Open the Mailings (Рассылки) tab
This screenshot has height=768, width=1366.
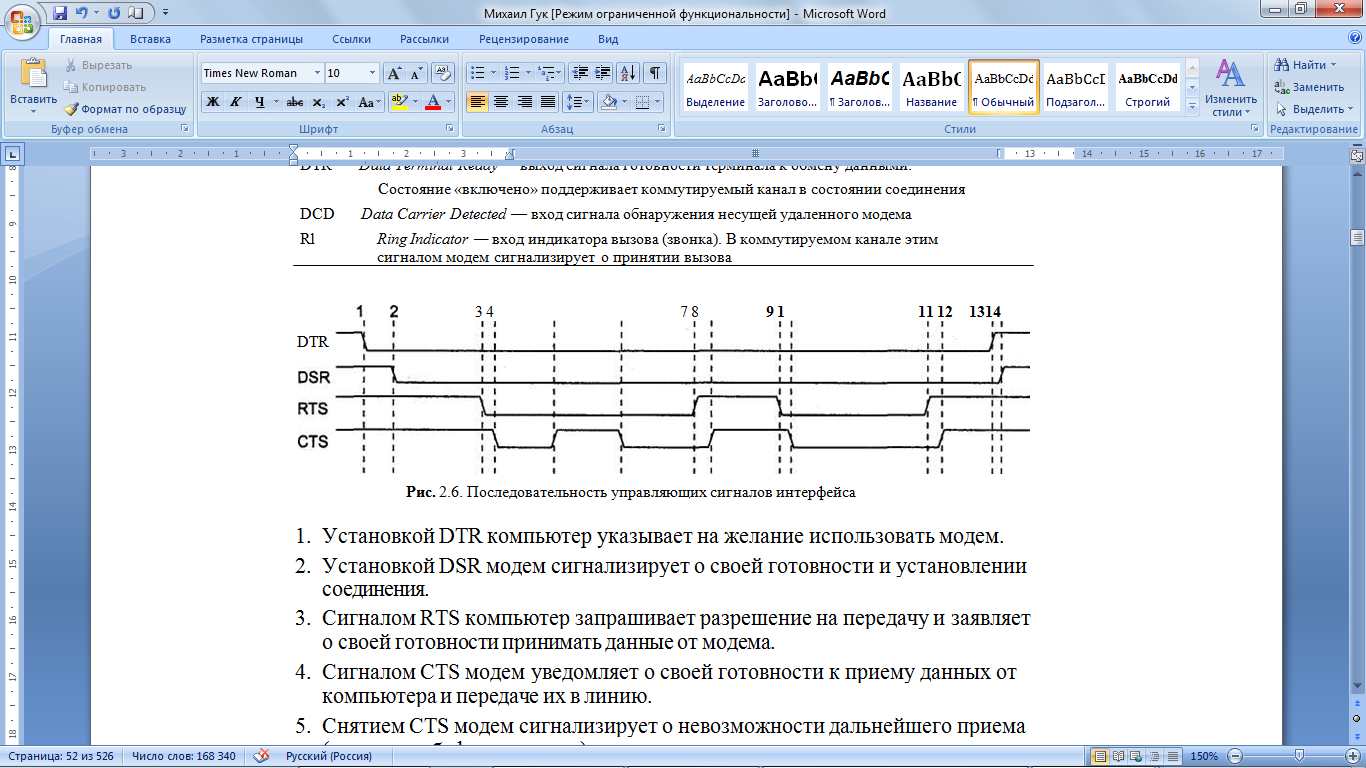424,39
